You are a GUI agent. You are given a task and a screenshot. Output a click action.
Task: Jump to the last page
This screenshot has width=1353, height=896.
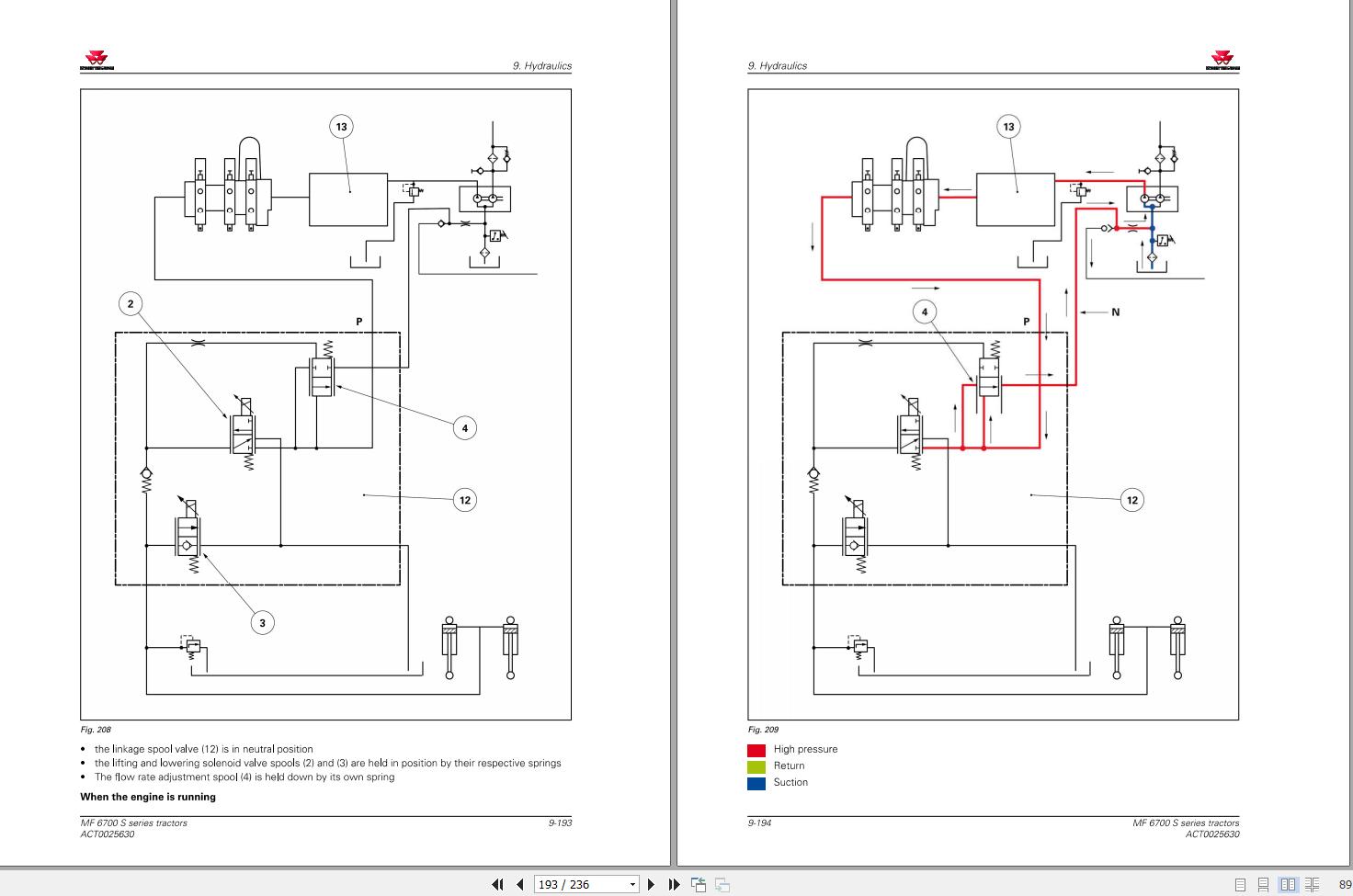(x=674, y=884)
